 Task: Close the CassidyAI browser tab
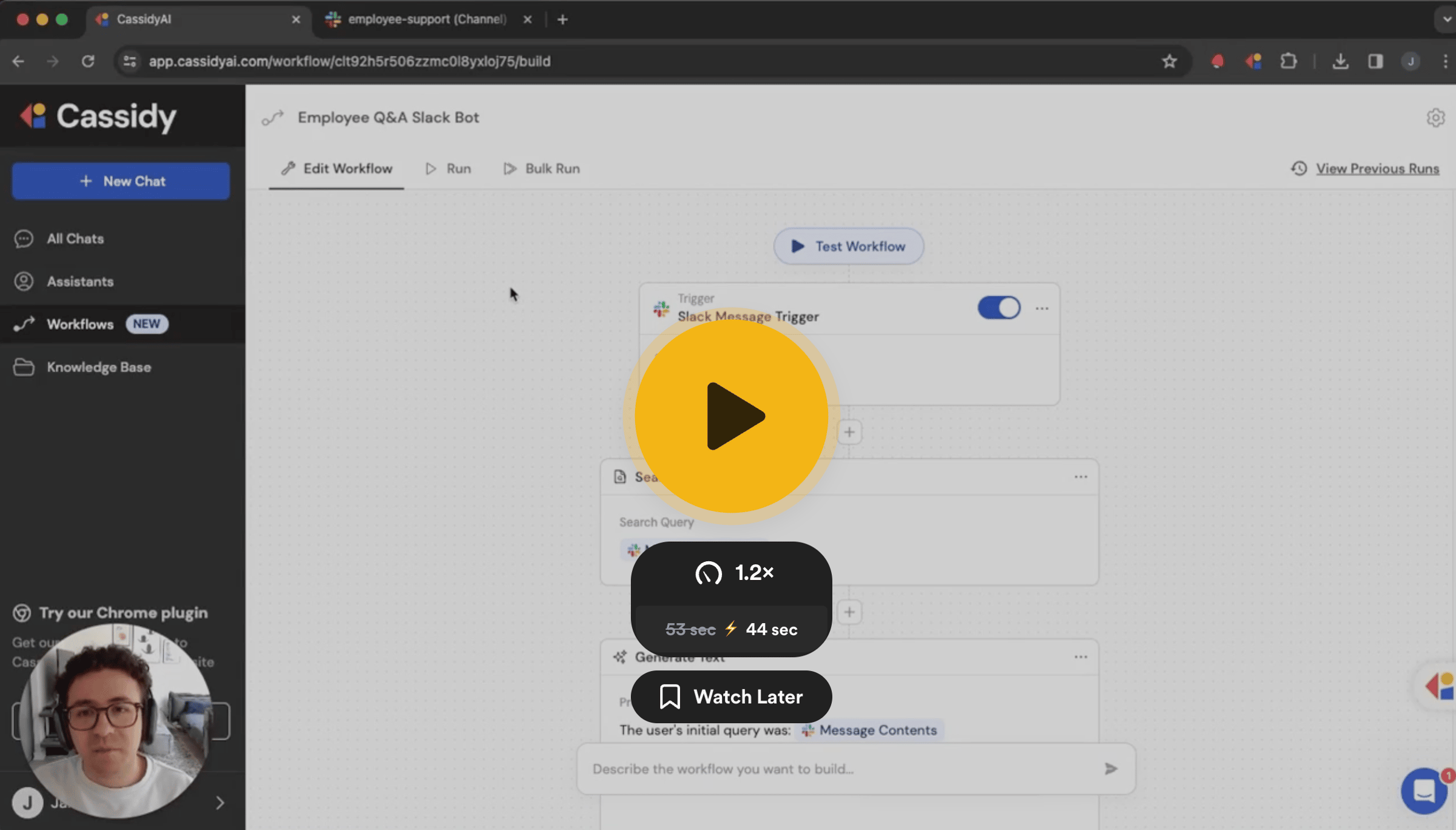296,19
